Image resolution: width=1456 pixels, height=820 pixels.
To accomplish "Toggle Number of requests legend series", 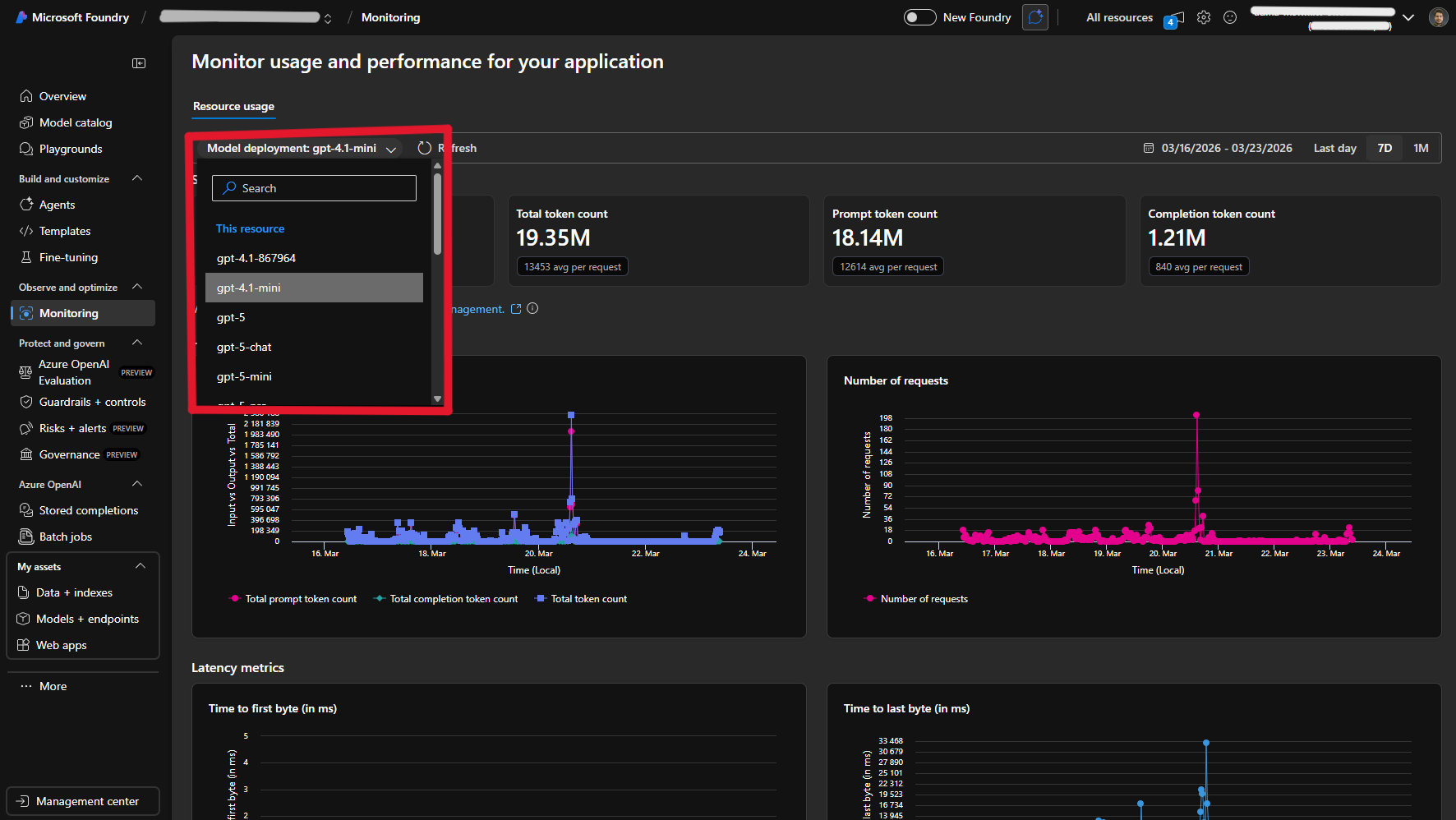I will click(x=916, y=599).
